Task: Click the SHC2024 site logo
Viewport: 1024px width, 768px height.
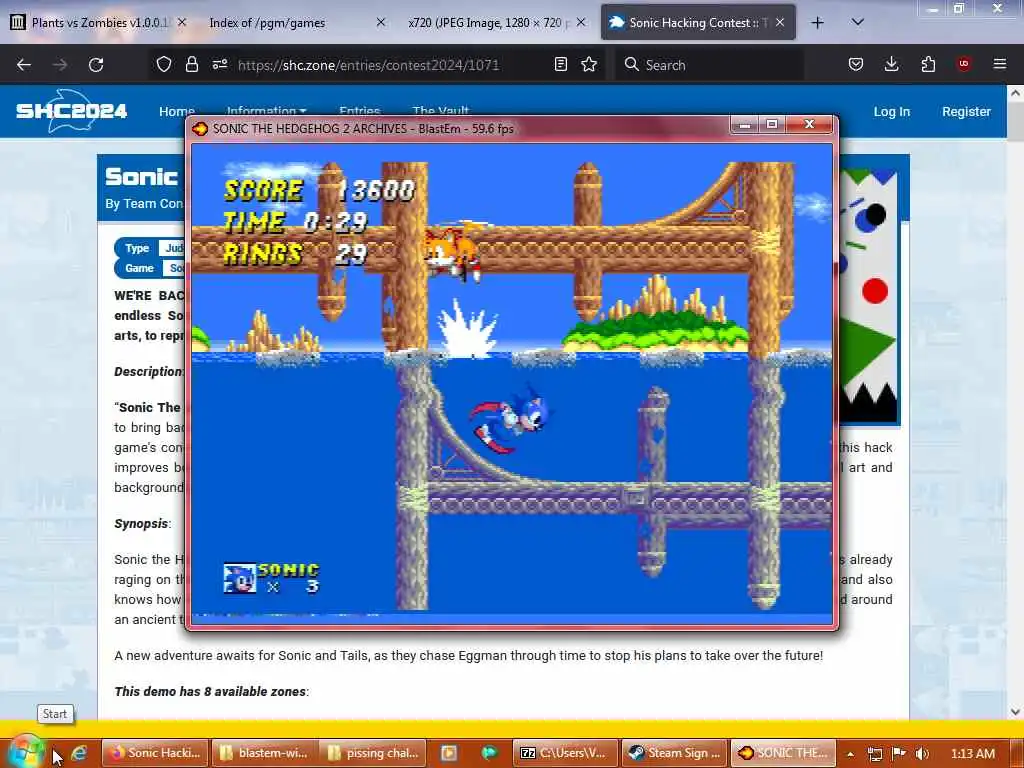Action: pos(72,110)
